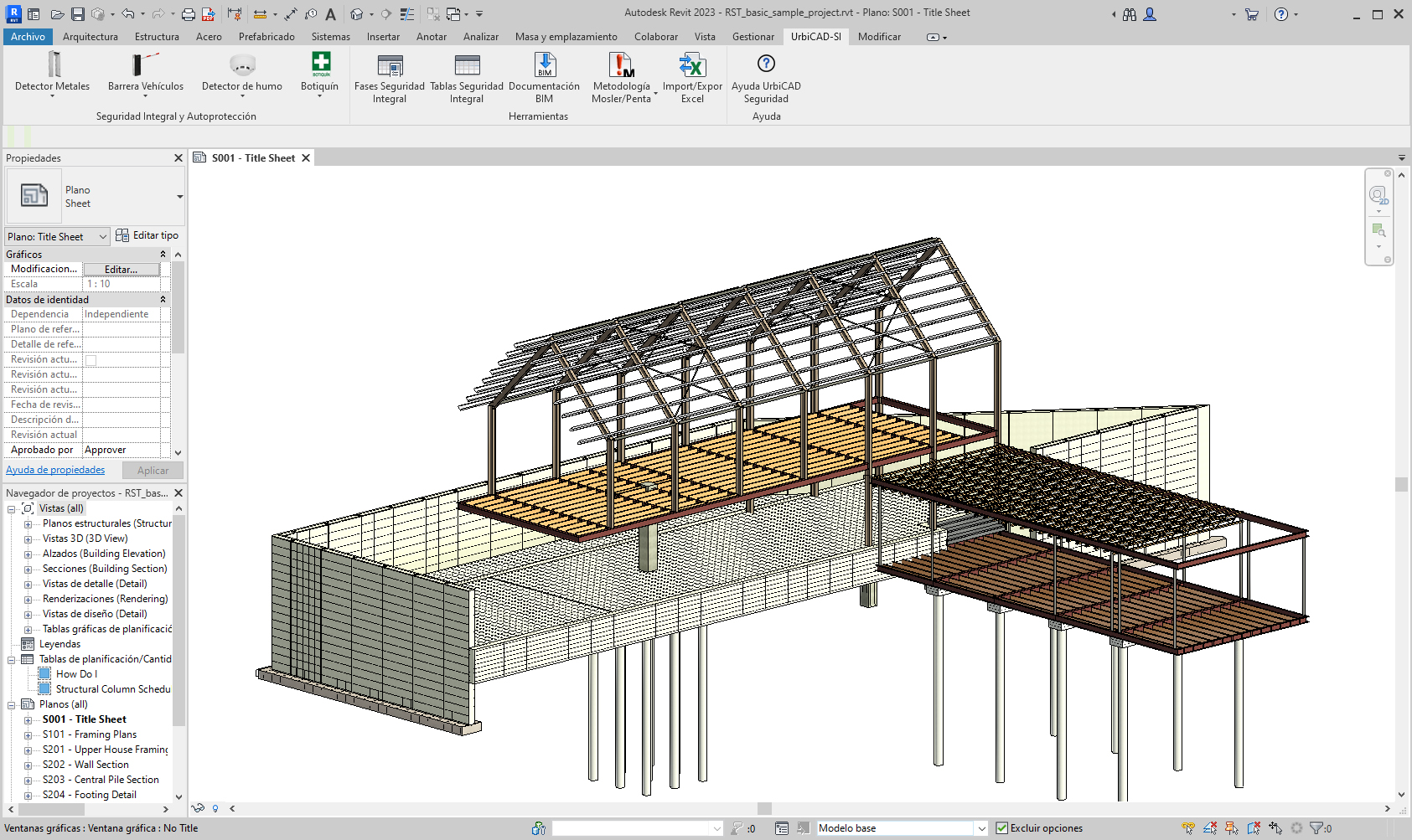Check the Revisión actual checkbox in properties

[x=91, y=360]
